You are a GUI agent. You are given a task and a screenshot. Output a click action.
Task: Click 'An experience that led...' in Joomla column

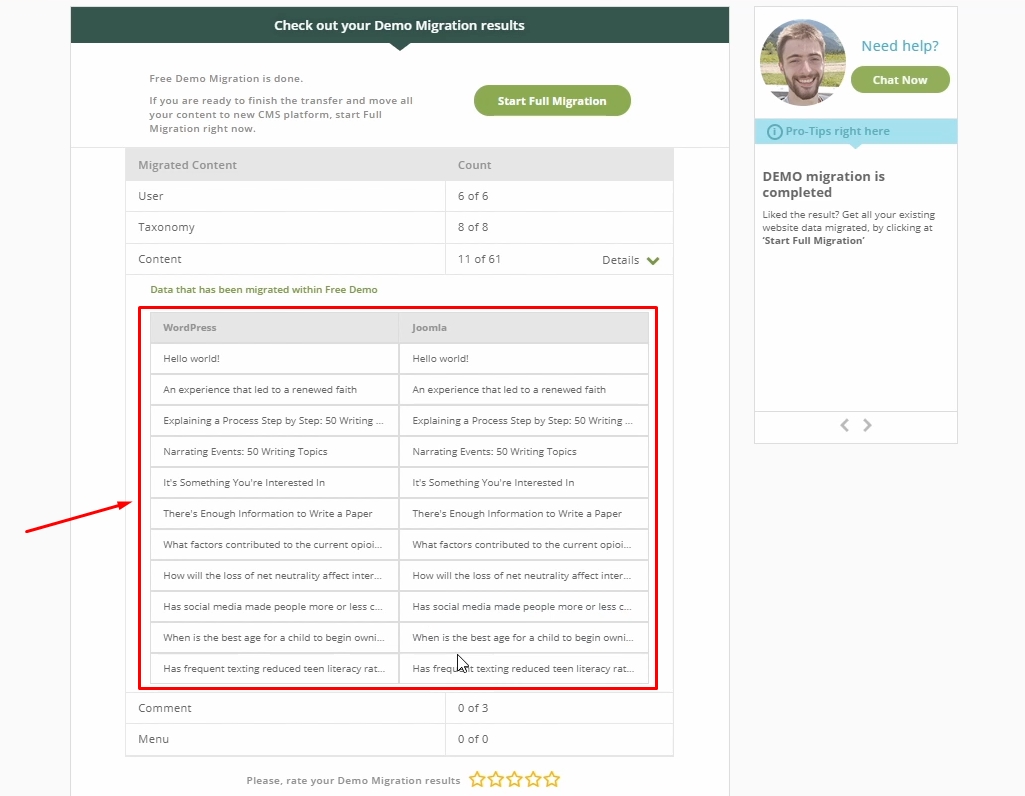coord(509,390)
